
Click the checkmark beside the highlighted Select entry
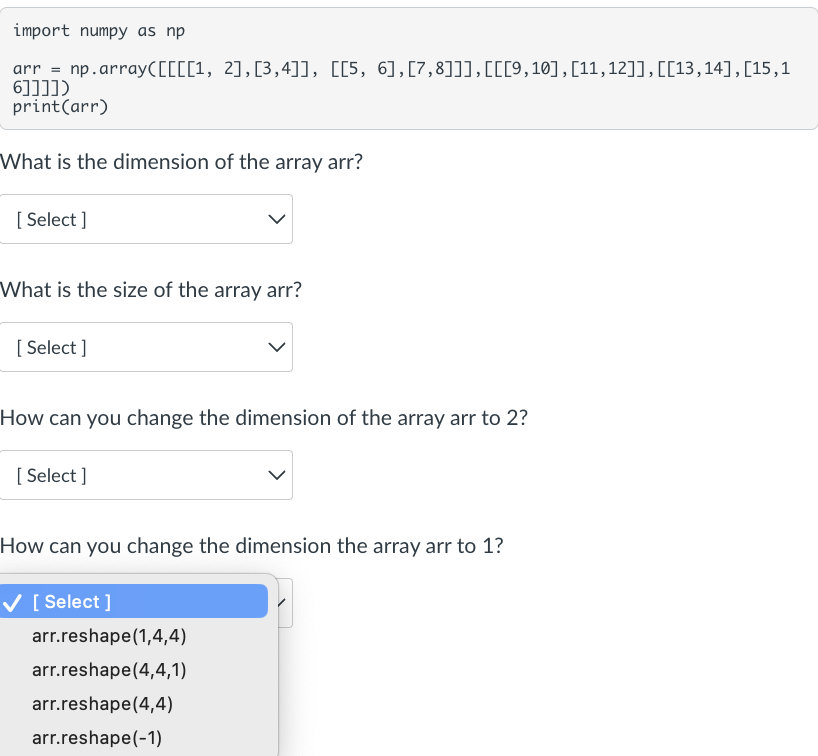point(13,601)
